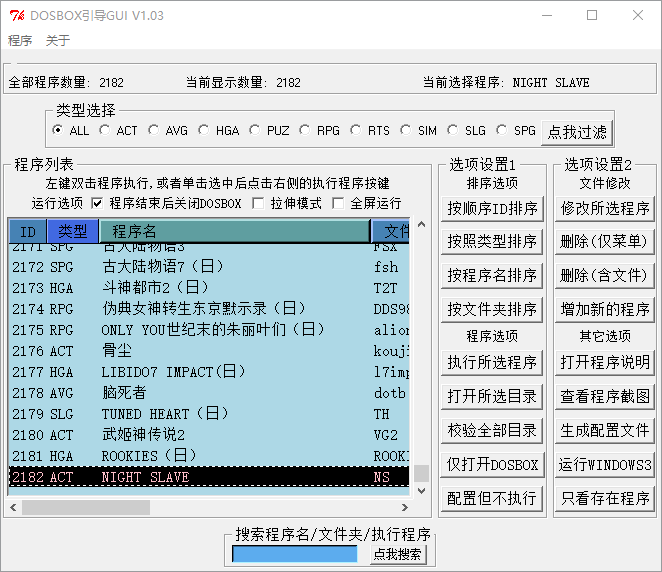
Task: Select row 2177 LIBIDO7 IMPACT(日)
Action: point(209,372)
